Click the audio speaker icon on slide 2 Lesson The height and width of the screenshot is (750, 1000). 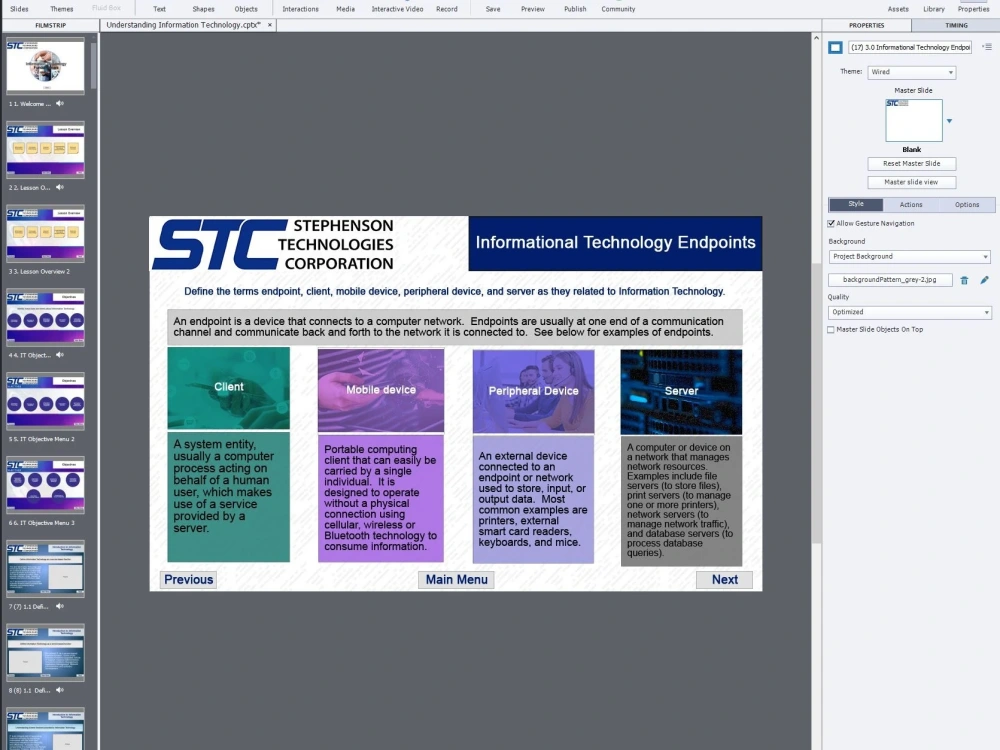pos(60,187)
